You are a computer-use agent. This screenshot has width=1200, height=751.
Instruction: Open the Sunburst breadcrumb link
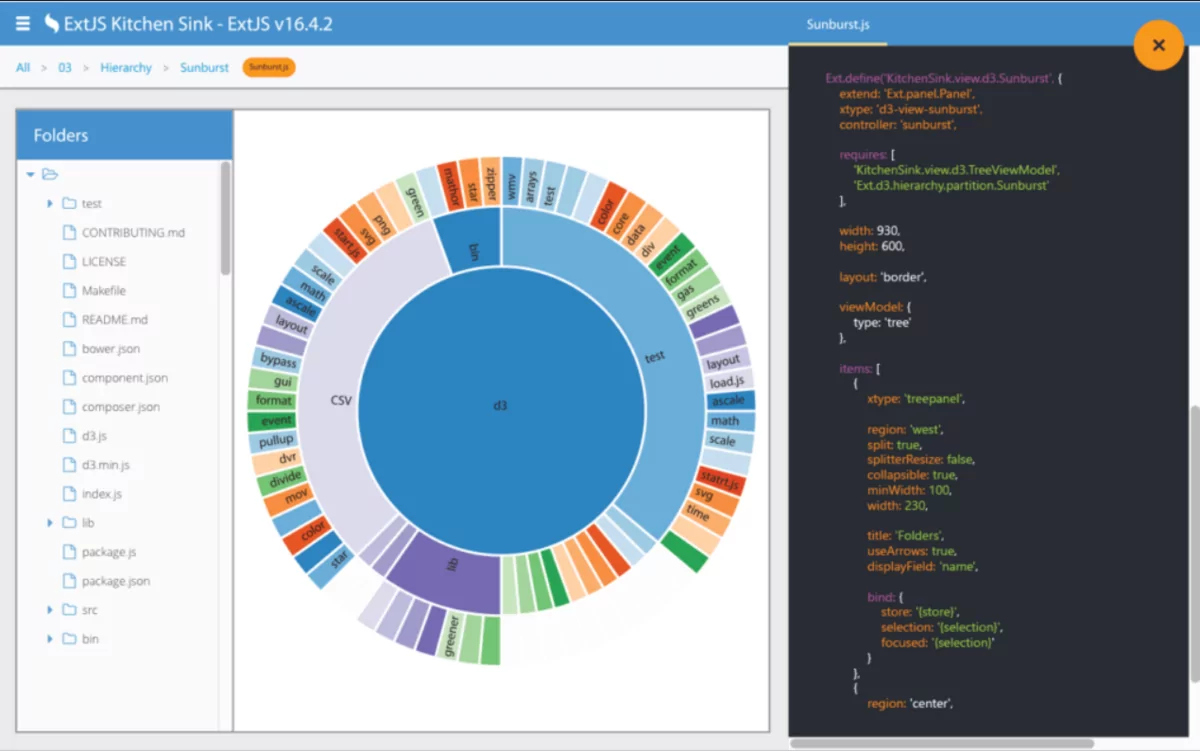pos(204,68)
